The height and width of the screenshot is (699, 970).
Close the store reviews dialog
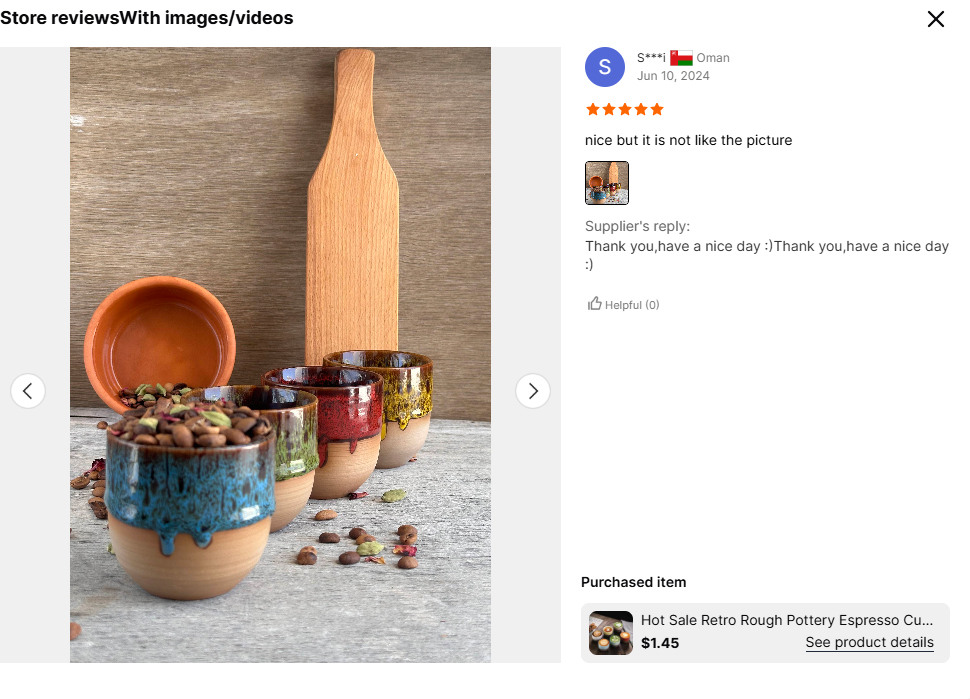coord(935,19)
